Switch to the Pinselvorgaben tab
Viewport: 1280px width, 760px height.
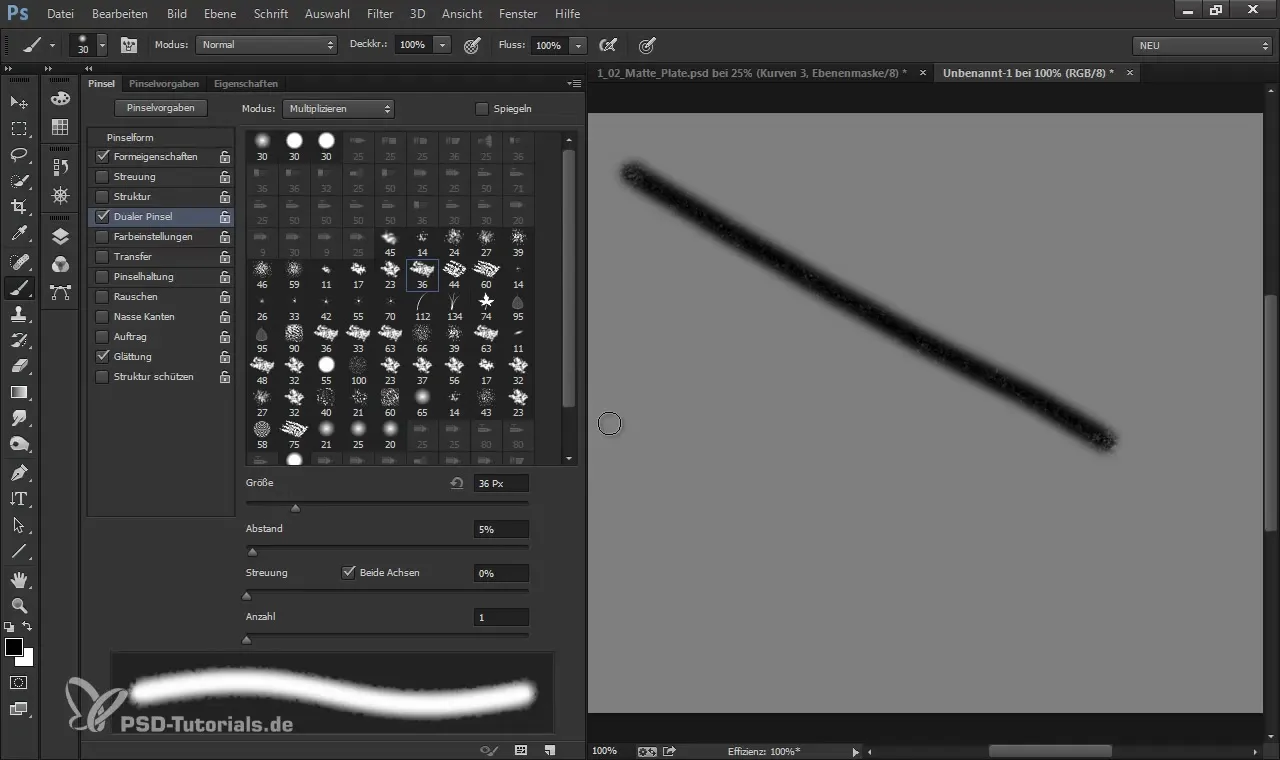point(164,83)
